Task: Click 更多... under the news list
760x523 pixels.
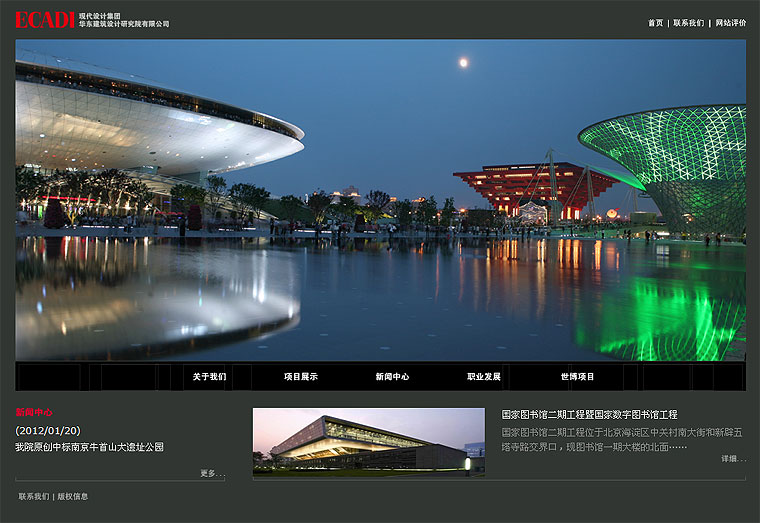Action: 212,473
